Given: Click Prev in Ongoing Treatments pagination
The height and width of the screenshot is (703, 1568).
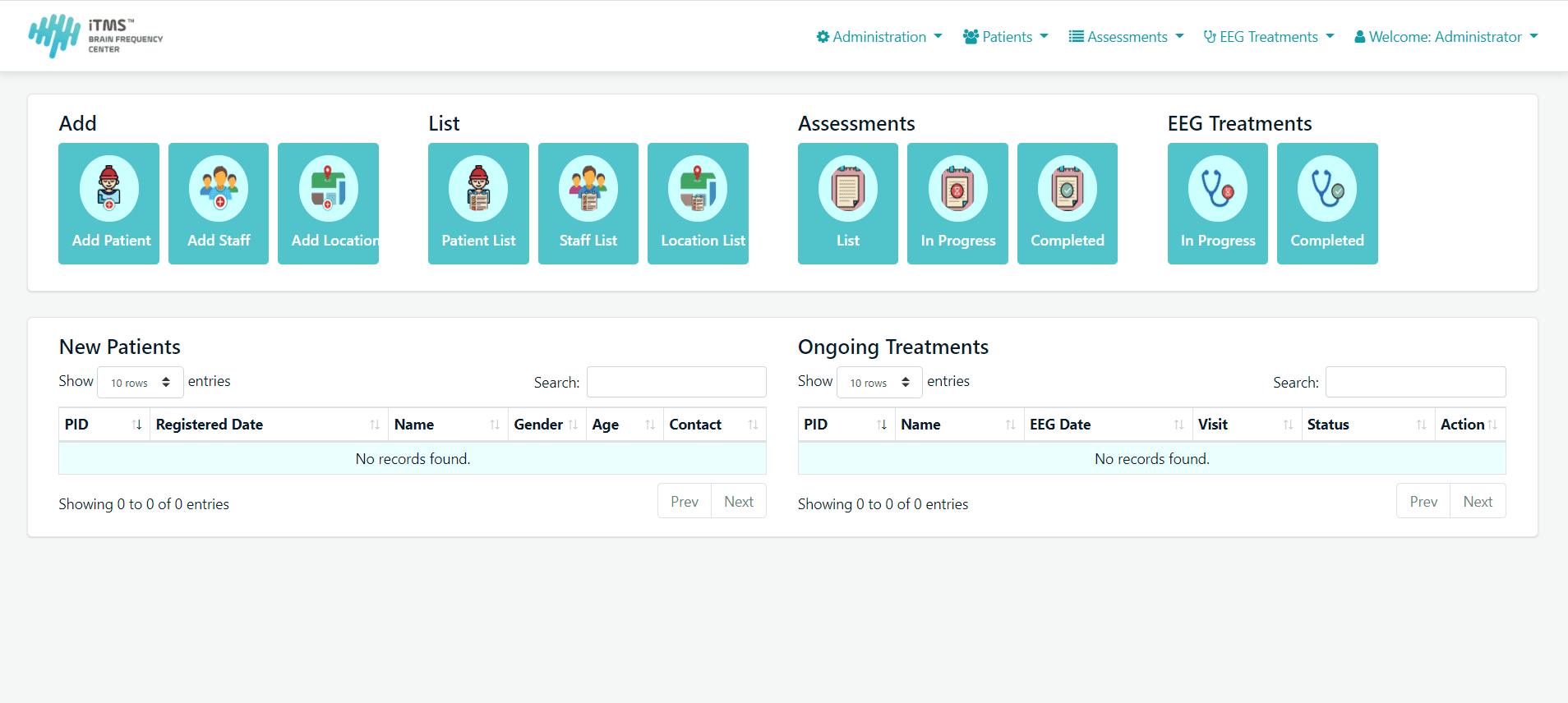Looking at the screenshot, I should coord(1423,501).
